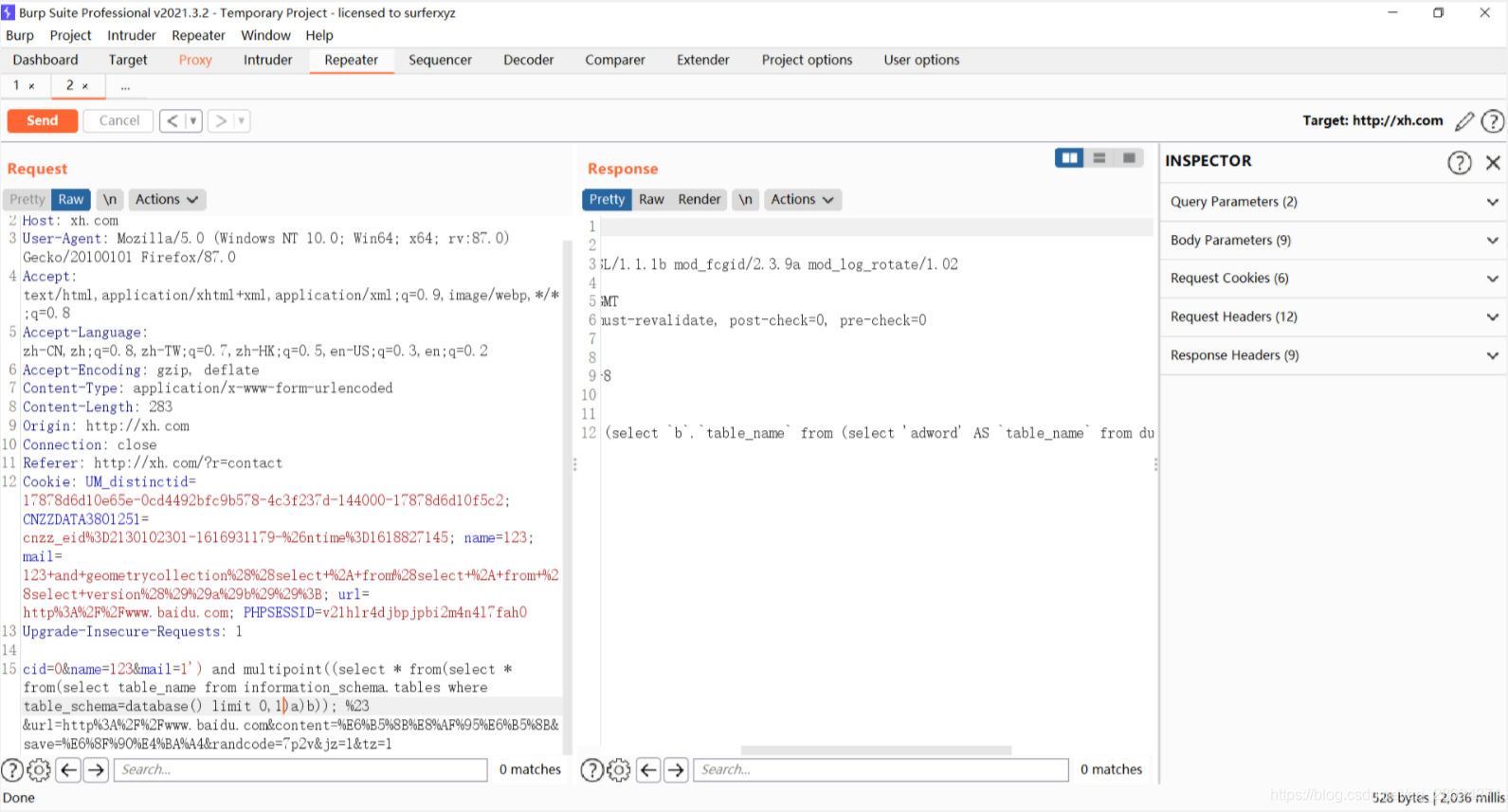This screenshot has height=812, width=1508.
Task: Open response search settings gear
Action: point(618,770)
